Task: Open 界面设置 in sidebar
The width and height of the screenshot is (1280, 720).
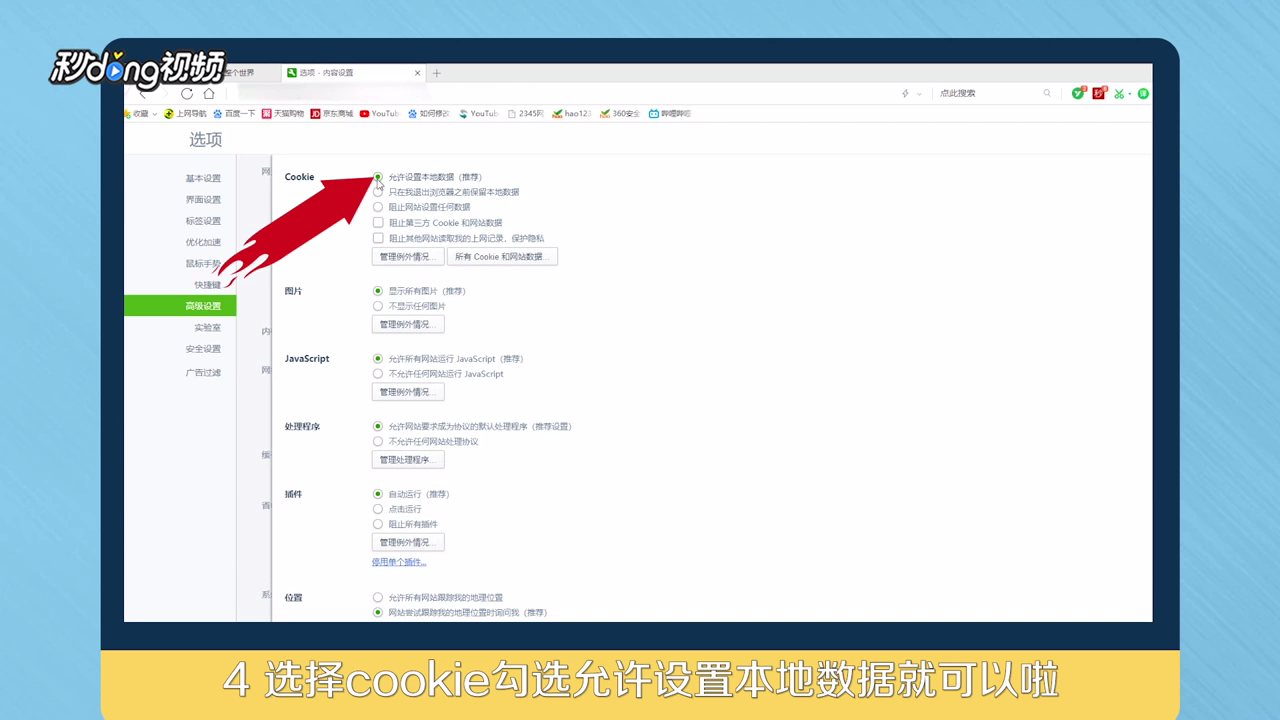Action: [x=203, y=200]
